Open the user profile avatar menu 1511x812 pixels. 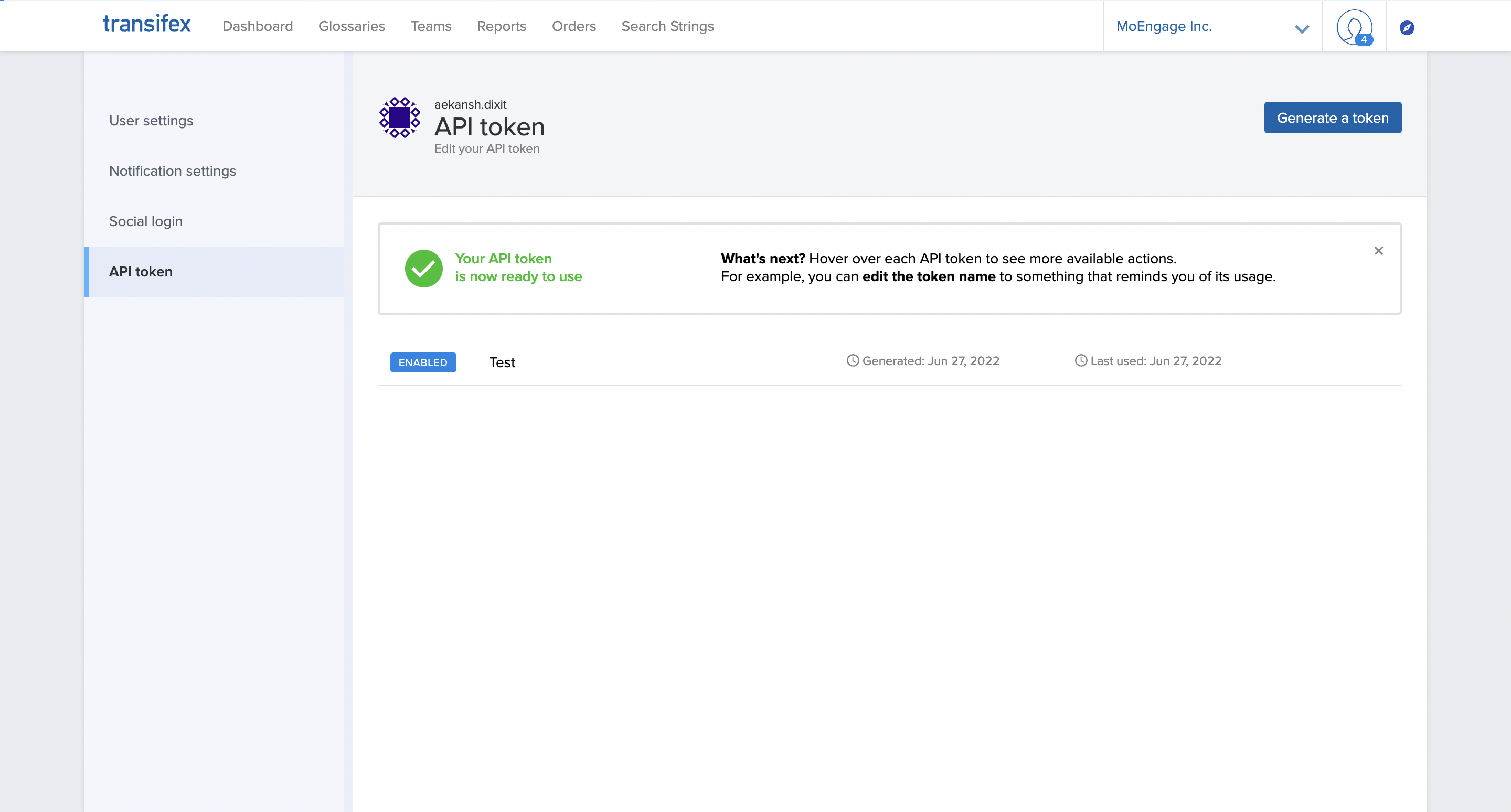1354,26
